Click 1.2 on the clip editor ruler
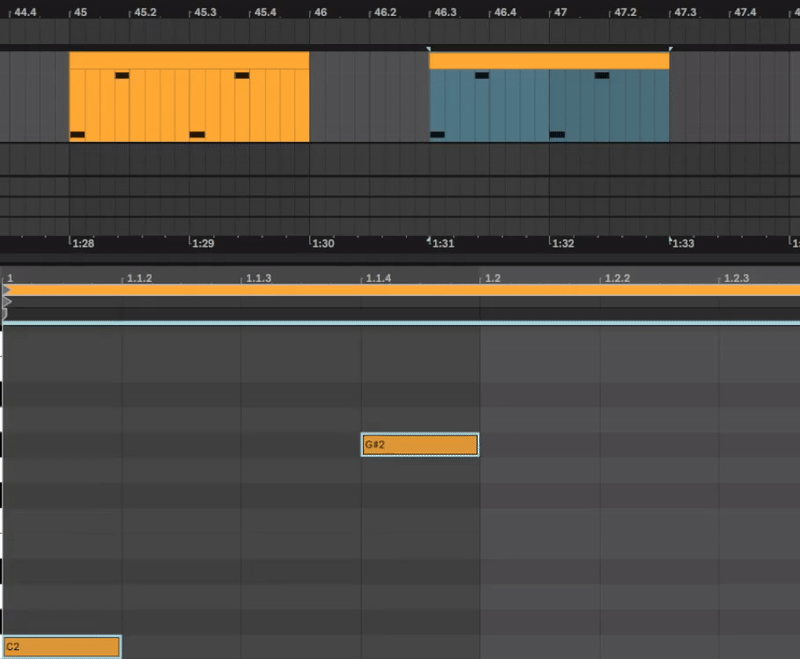Screen dimensions: 800x659 pyautogui.click(x=493, y=278)
